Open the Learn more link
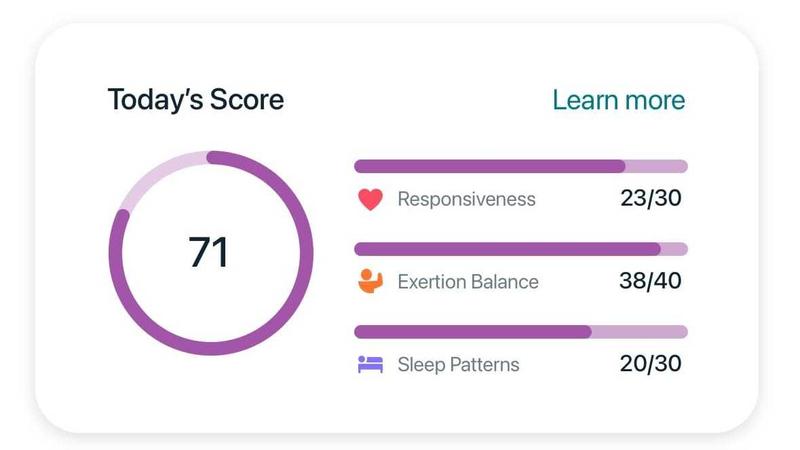Viewport: 800px width, 450px height. (x=618, y=100)
